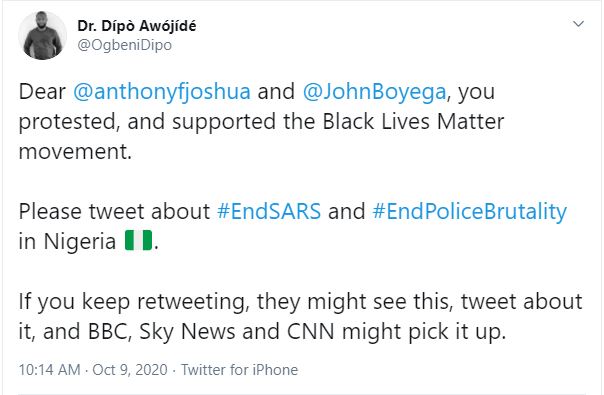Open the @anthonyfjoshua mention

(x=162, y=92)
